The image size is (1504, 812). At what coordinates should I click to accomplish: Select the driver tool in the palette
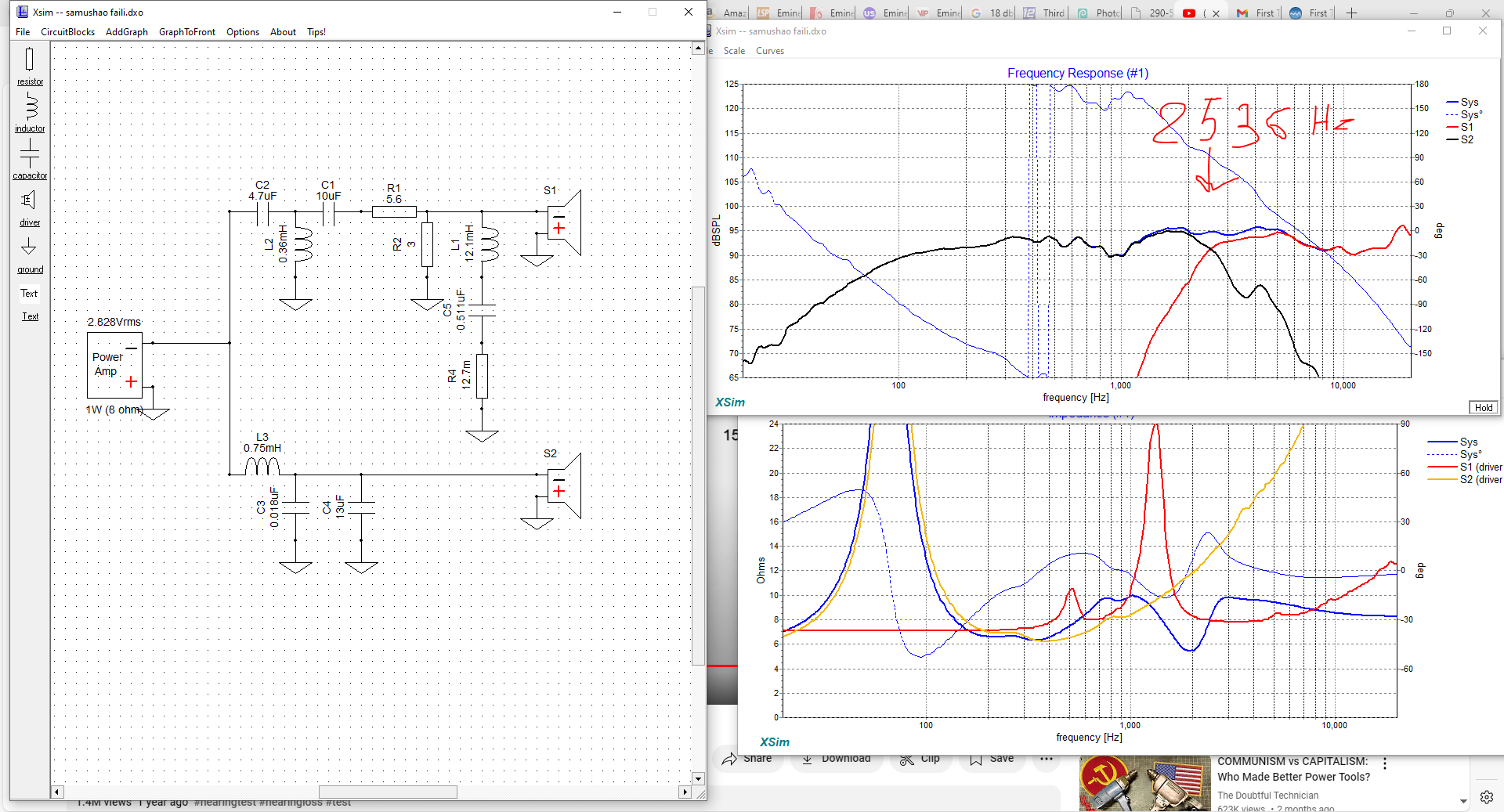click(x=30, y=208)
